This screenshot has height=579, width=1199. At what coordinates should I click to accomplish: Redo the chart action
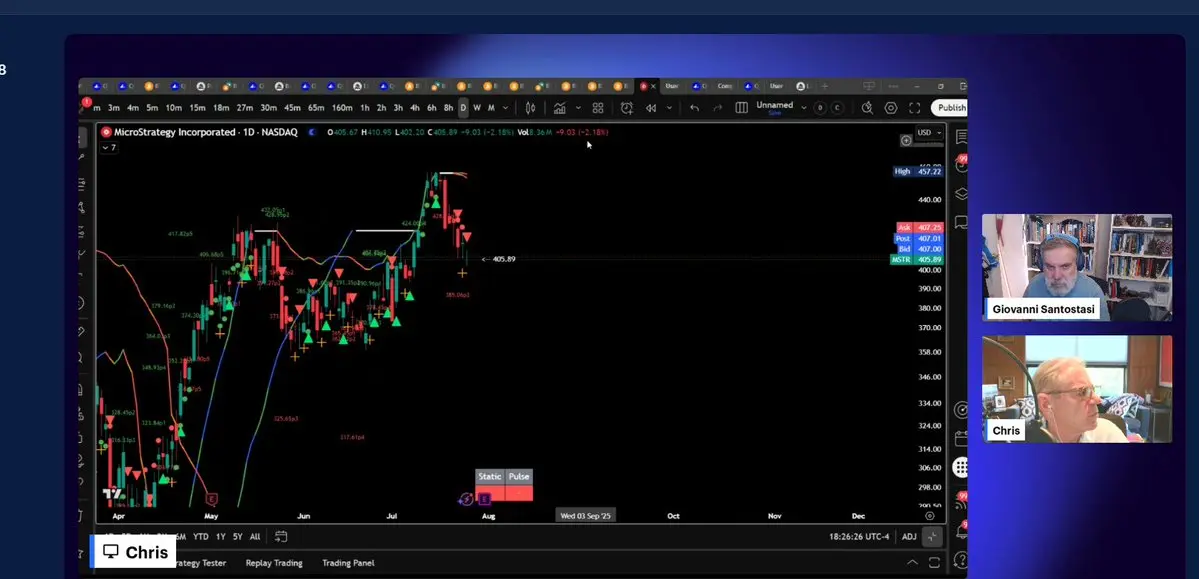[x=717, y=108]
